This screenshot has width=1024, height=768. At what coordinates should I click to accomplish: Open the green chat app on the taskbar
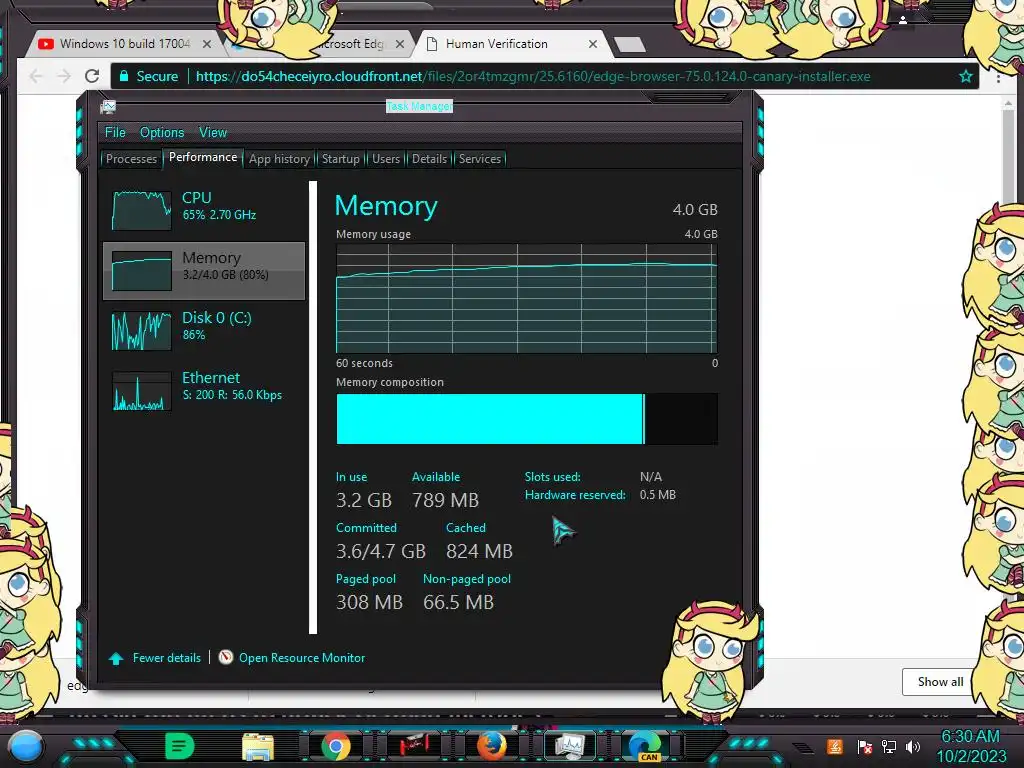[180, 746]
